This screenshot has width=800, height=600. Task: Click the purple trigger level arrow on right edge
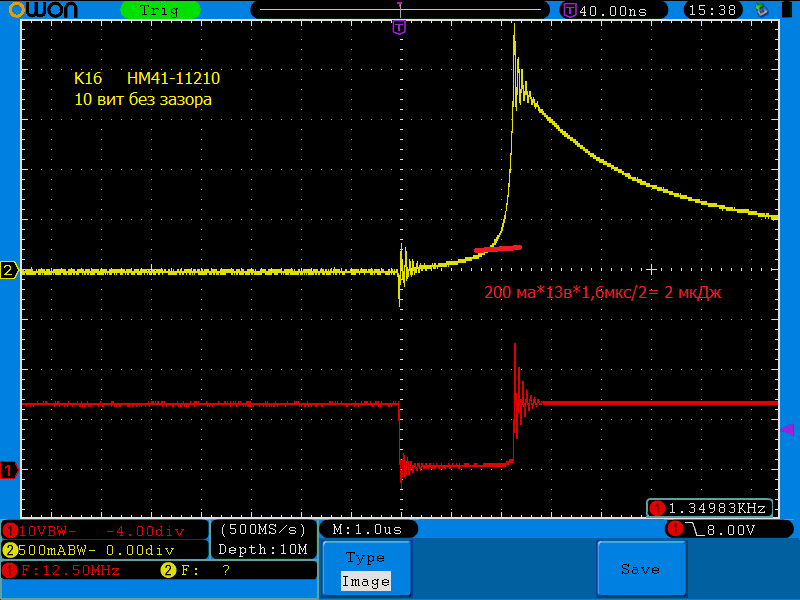tap(787, 429)
